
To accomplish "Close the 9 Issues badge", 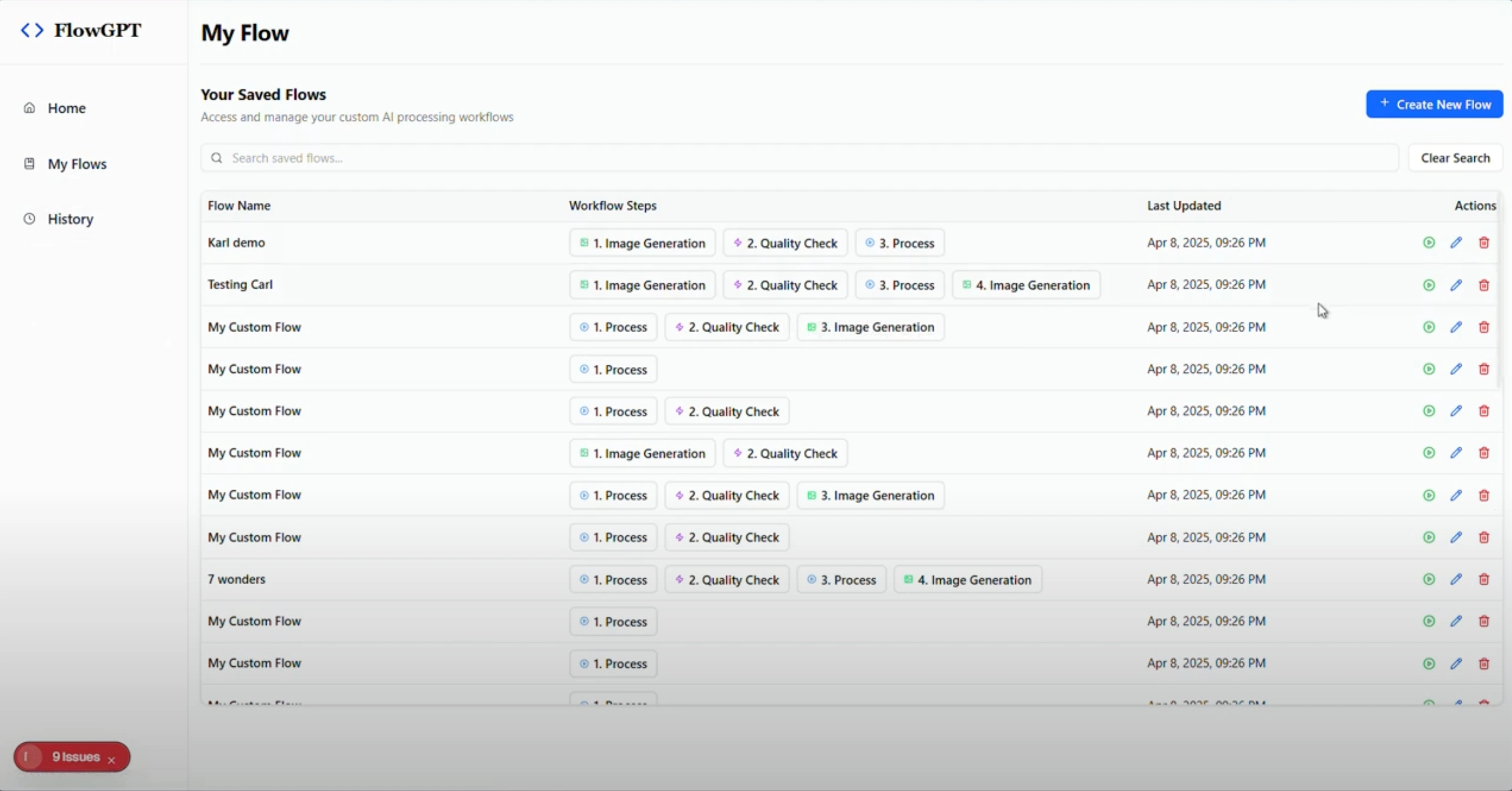I will [x=112, y=760].
